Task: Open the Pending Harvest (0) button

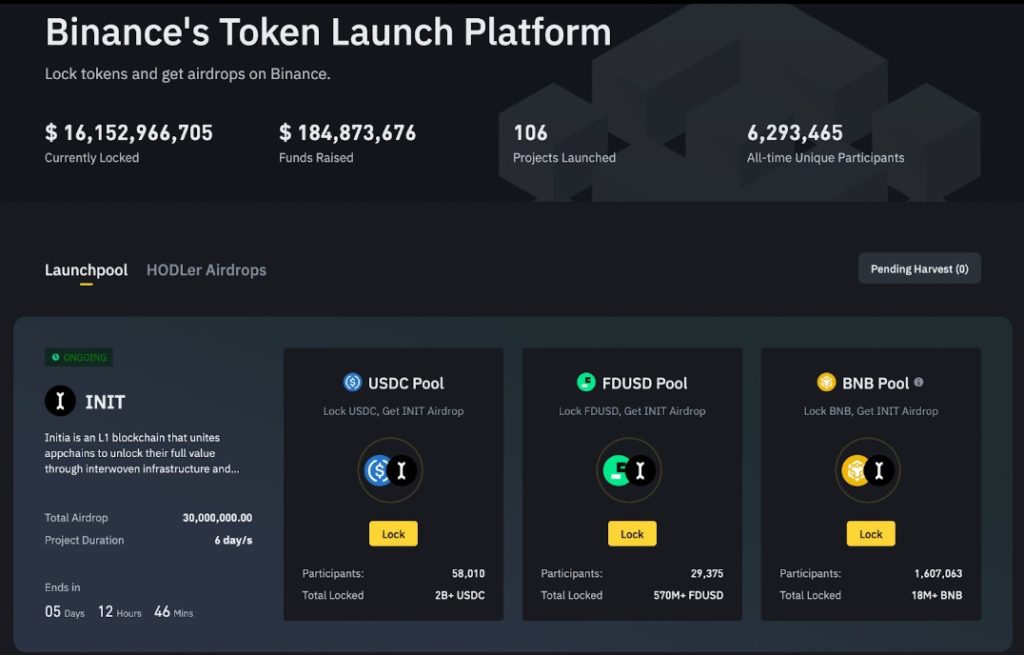Action: tap(919, 269)
